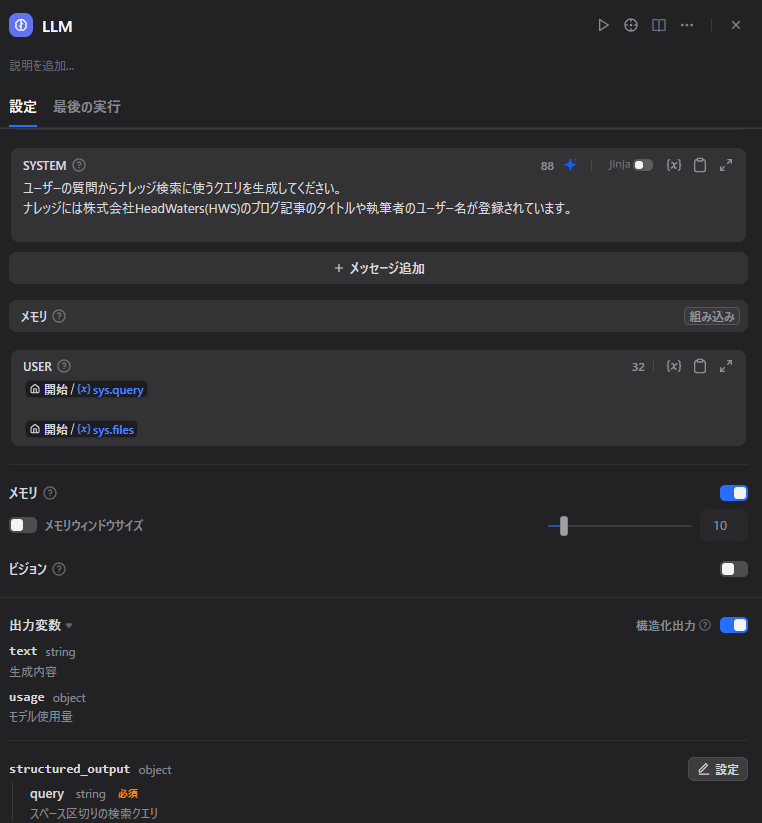Click the help icon beside the メモリ toggle heading

tap(50, 493)
